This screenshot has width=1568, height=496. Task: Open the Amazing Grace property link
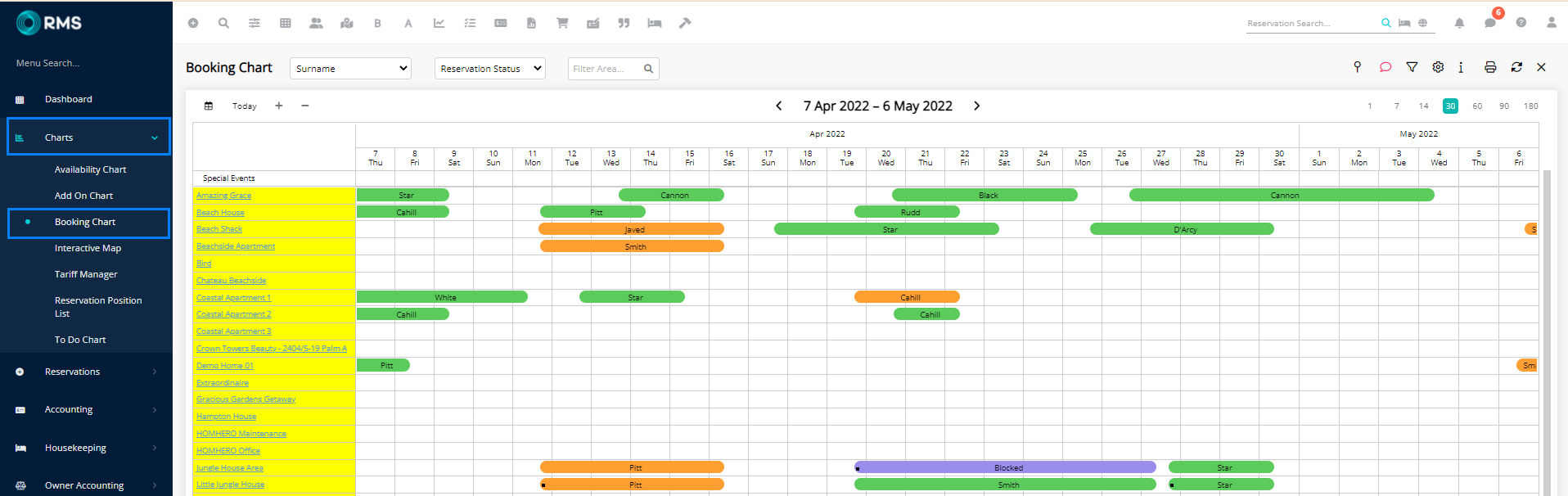(x=223, y=196)
